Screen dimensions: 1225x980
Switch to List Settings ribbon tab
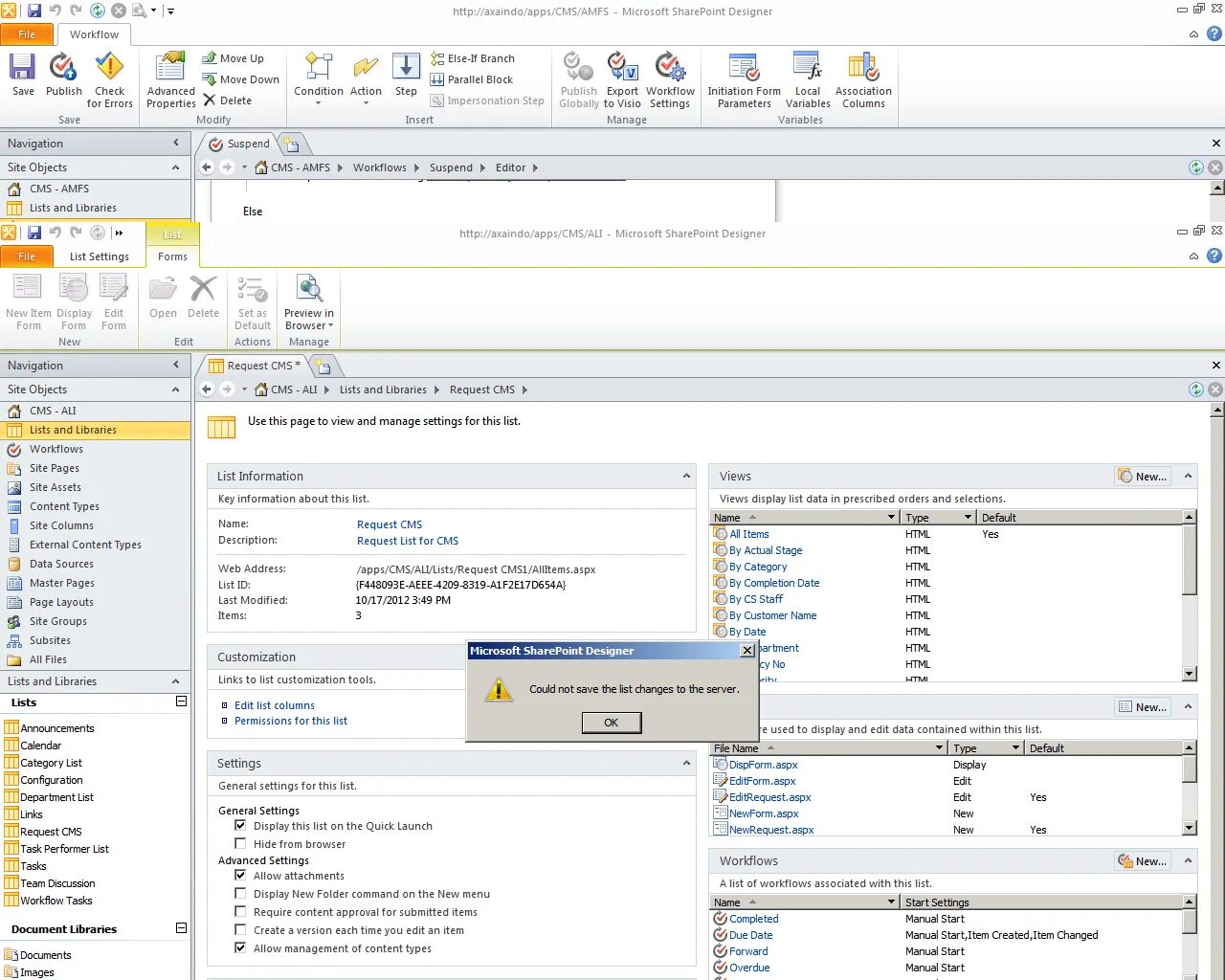100,256
